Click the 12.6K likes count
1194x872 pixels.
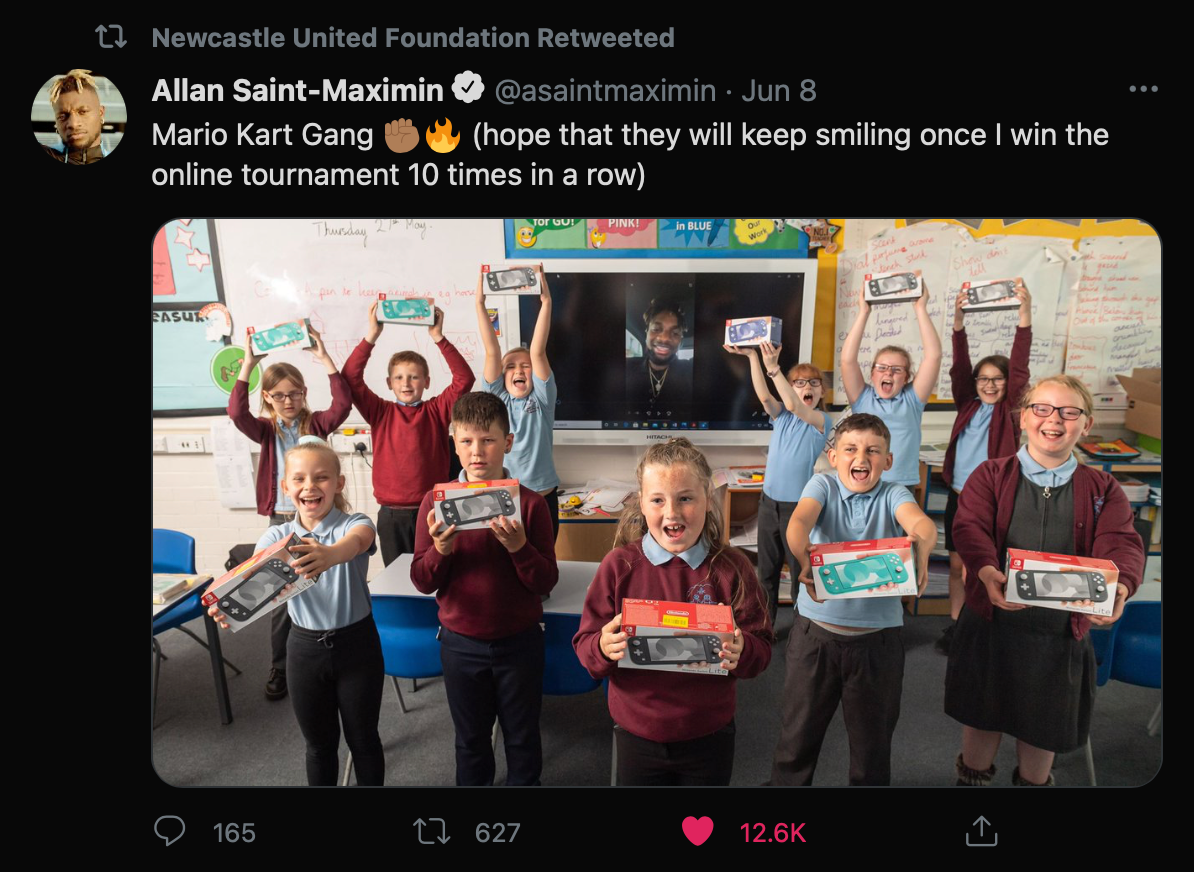coord(772,832)
